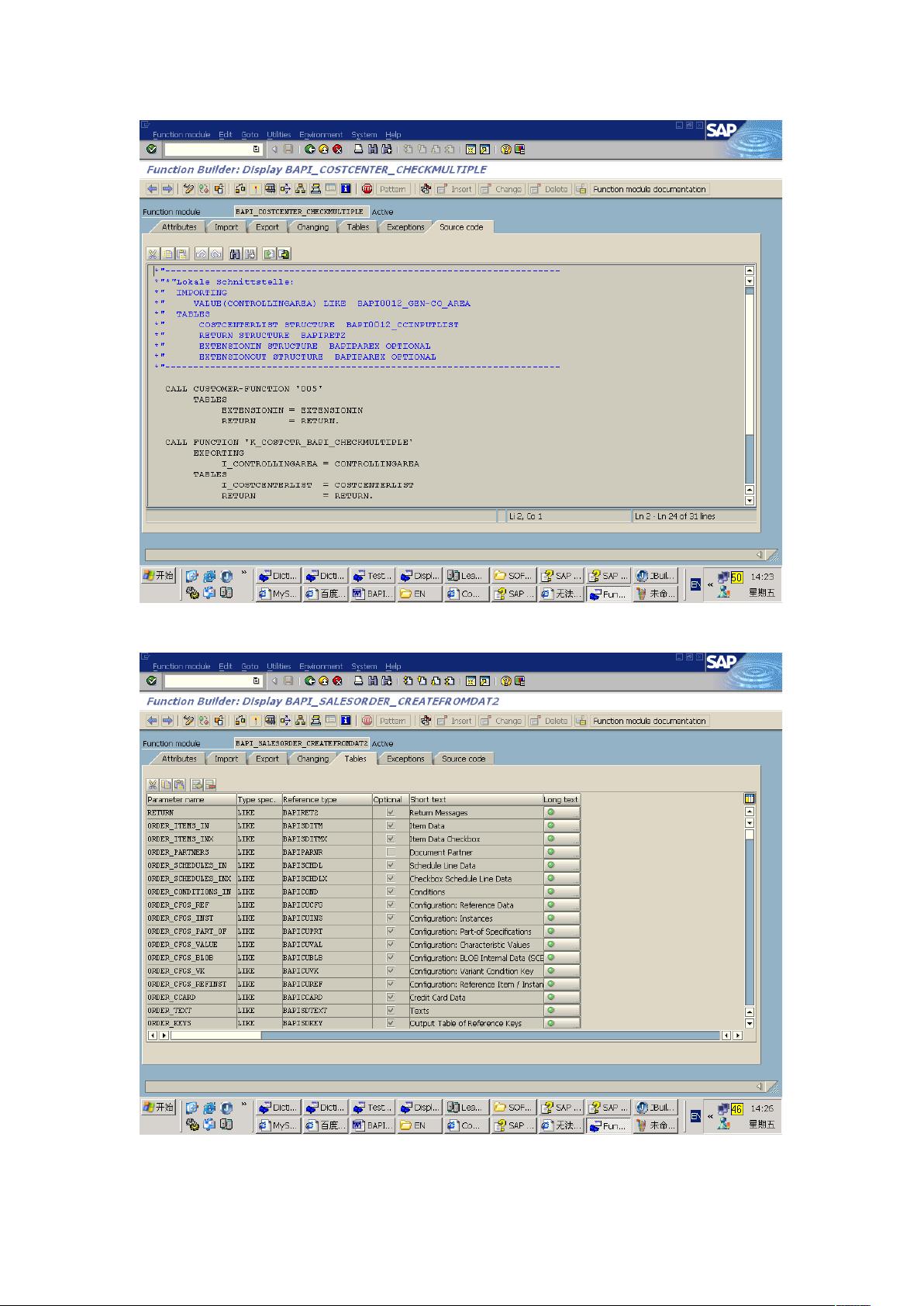Click Save diskette icon in CHECKMULTIPLE window
Image resolution: width=924 pixels, height=1306 pixels.
[288, 150]
